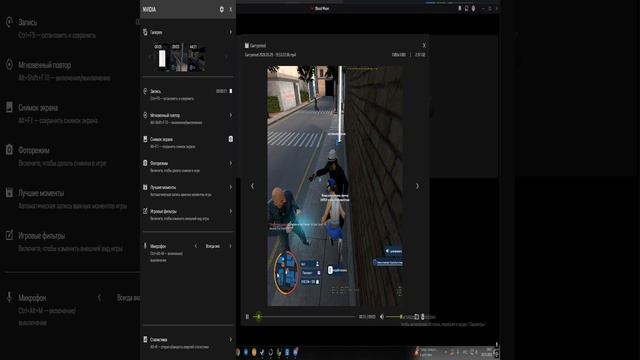Click the gallery viewer title icon
Image resolution: width=640 pixels, height=360 pixels.
point(247,45)
